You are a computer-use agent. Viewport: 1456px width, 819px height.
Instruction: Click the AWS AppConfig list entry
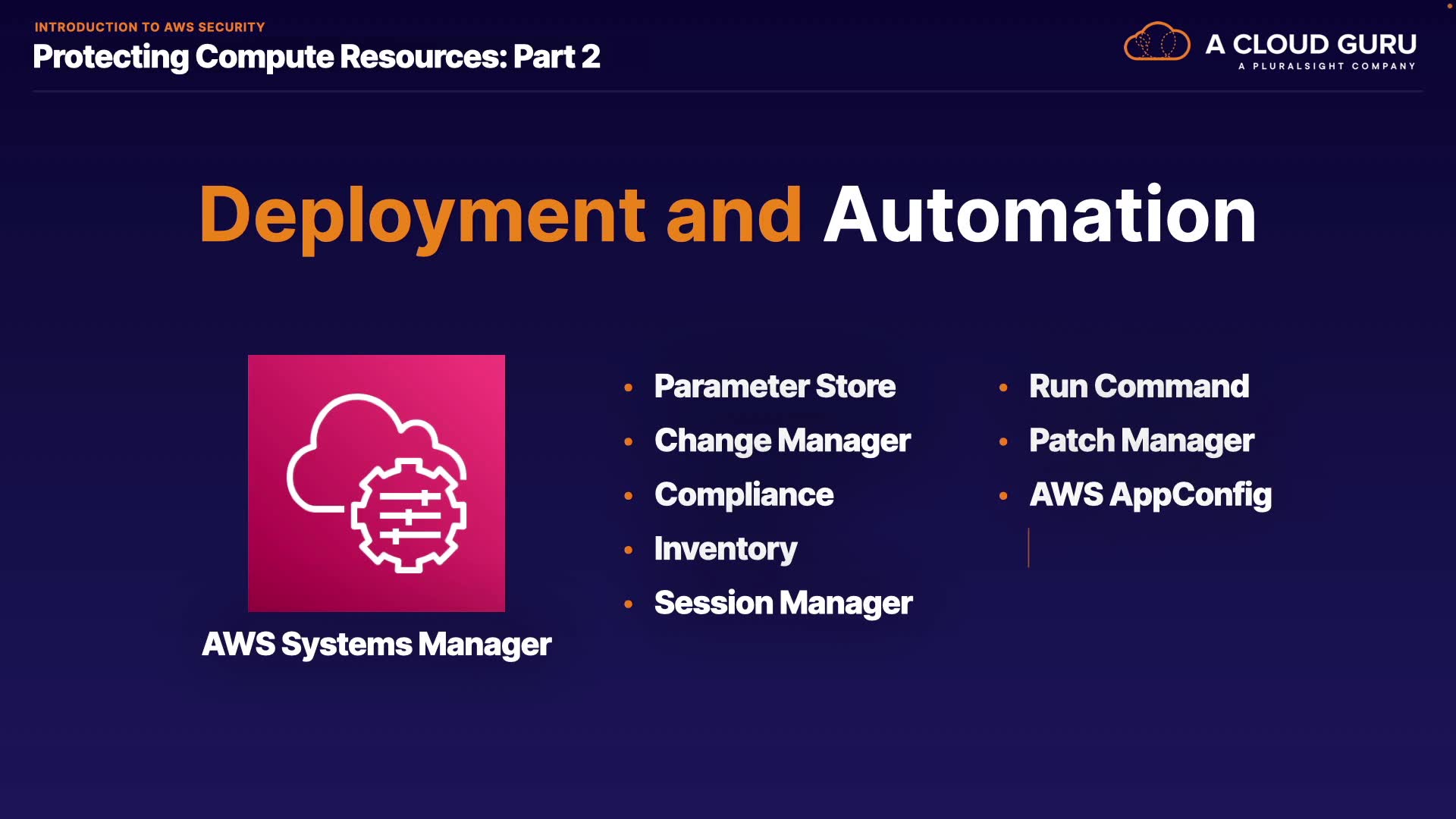pyautogui.click(x=1150, y=495)
